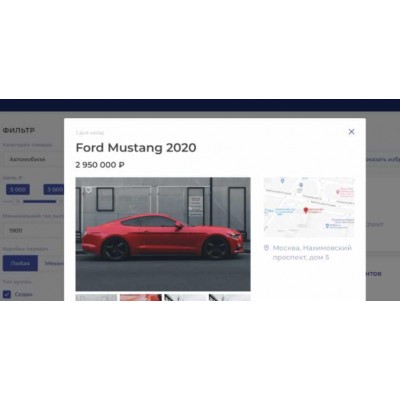Screen dimensions: 400x400
Task: Open the first gallery thumbnail below photo
Action: coord(96,297)
